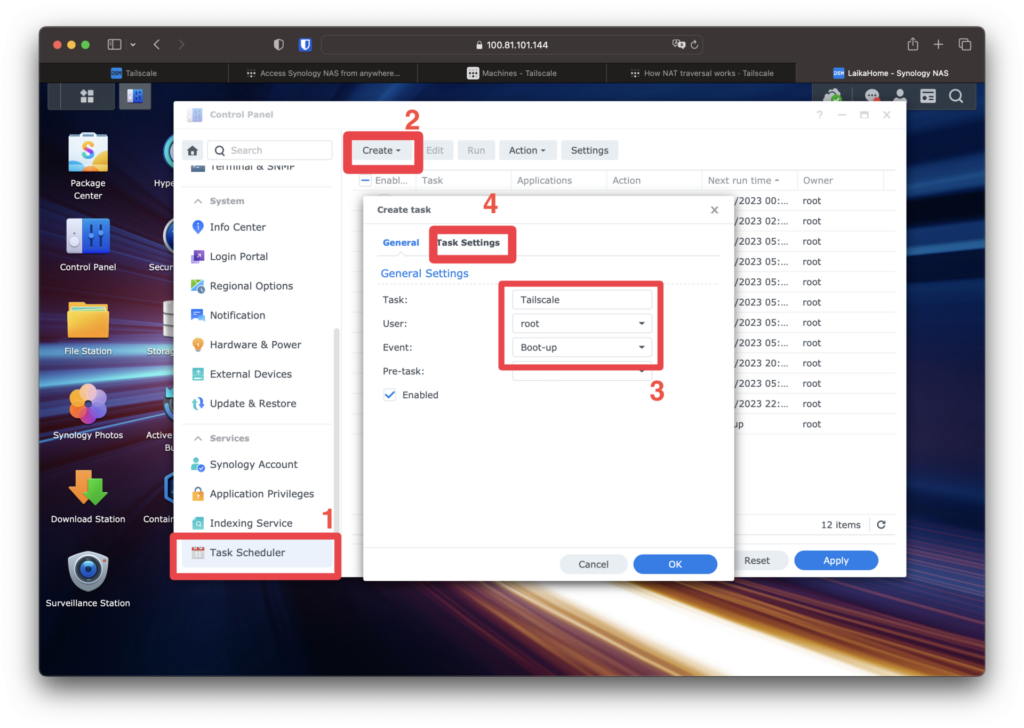
Task: Open the Bitwarden extension icon
Action: [305, 44]
